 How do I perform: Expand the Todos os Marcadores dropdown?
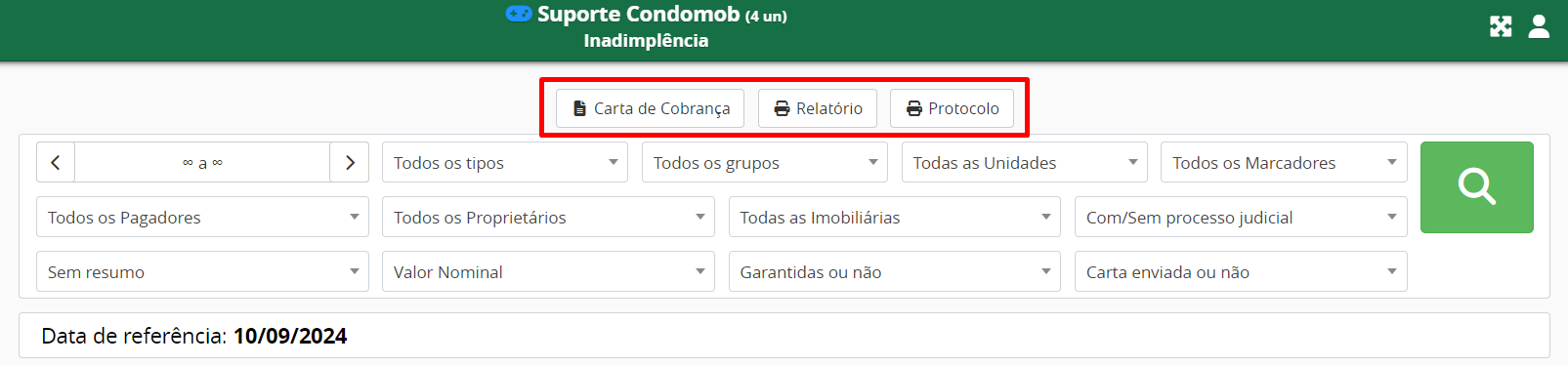1284,163
